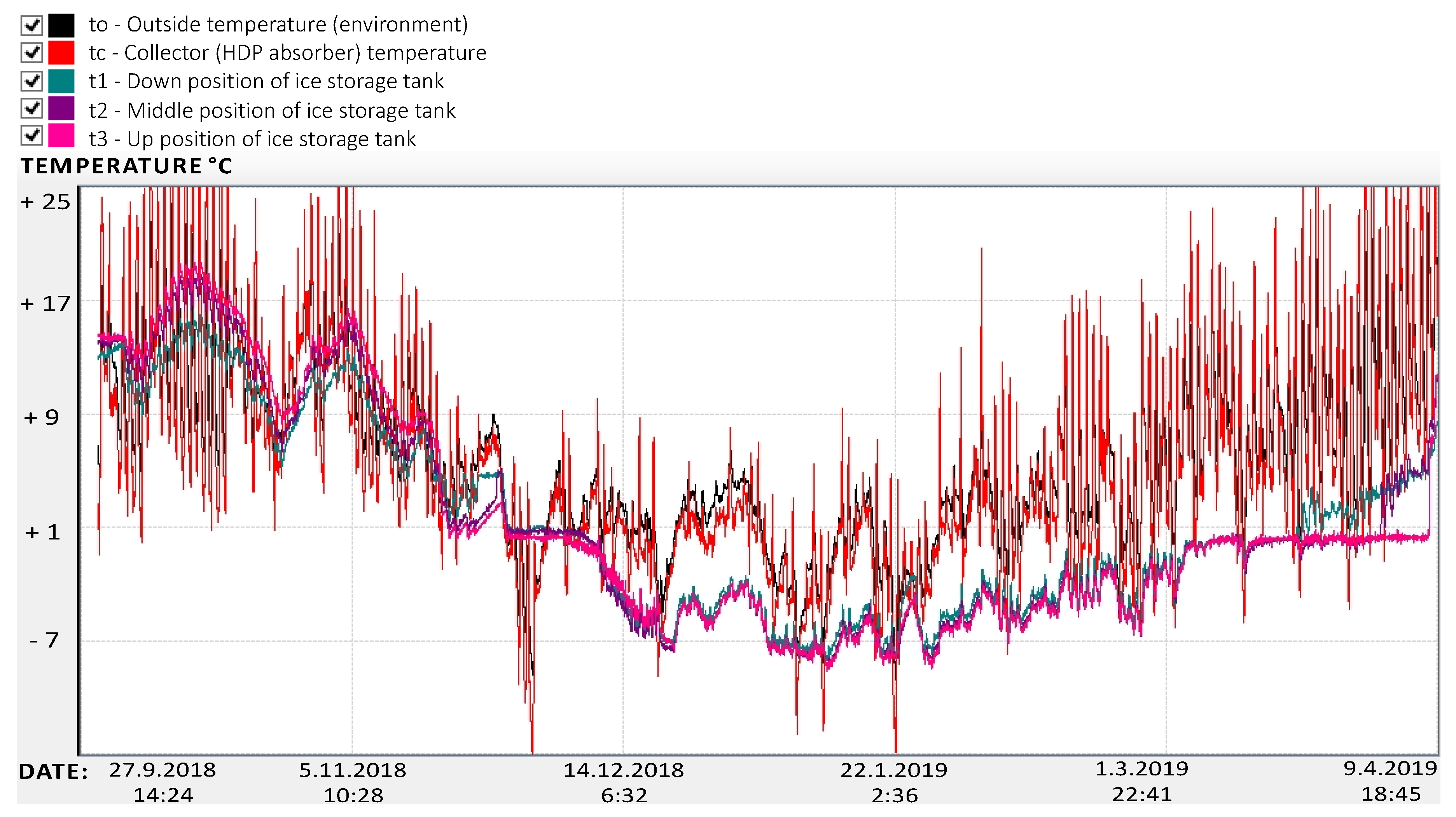Click the 'tc - Collector (HDP absorber) temperature' label
This screenshot has height=817, width=1456.
[287, 53]
